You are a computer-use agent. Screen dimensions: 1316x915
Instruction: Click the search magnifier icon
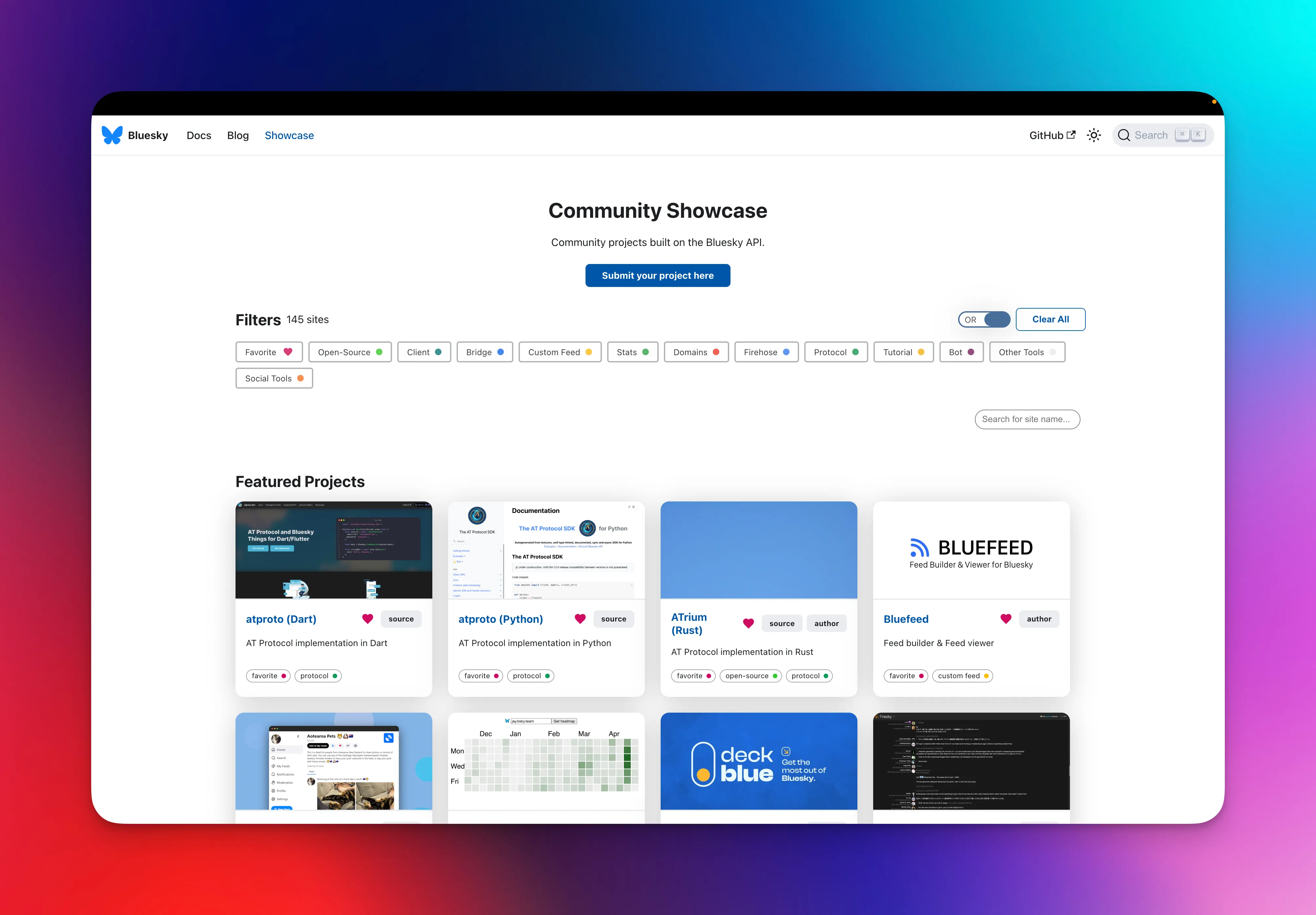(1124, 135)
